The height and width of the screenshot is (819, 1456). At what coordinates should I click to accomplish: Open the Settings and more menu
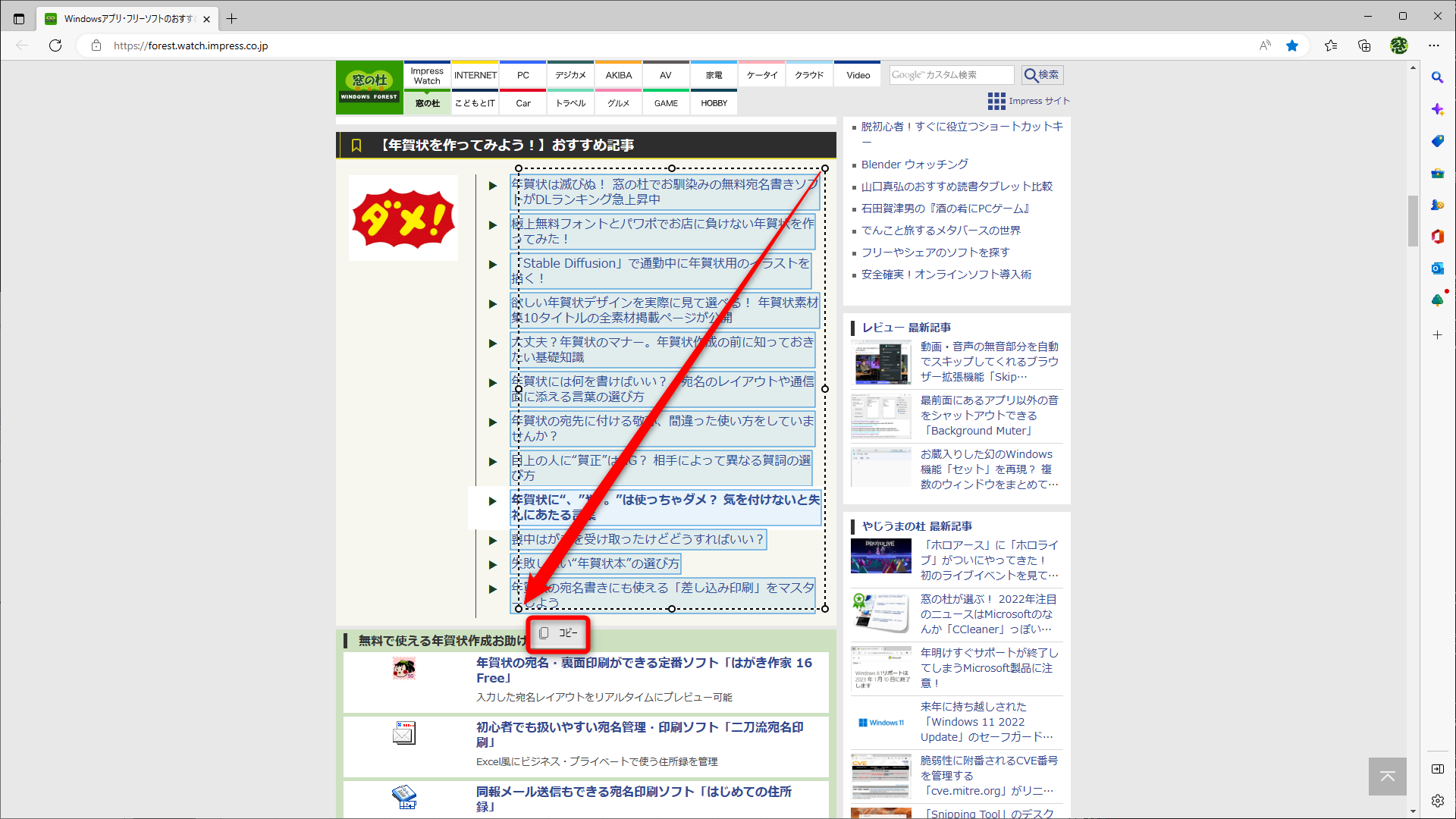coord(1436,45)
